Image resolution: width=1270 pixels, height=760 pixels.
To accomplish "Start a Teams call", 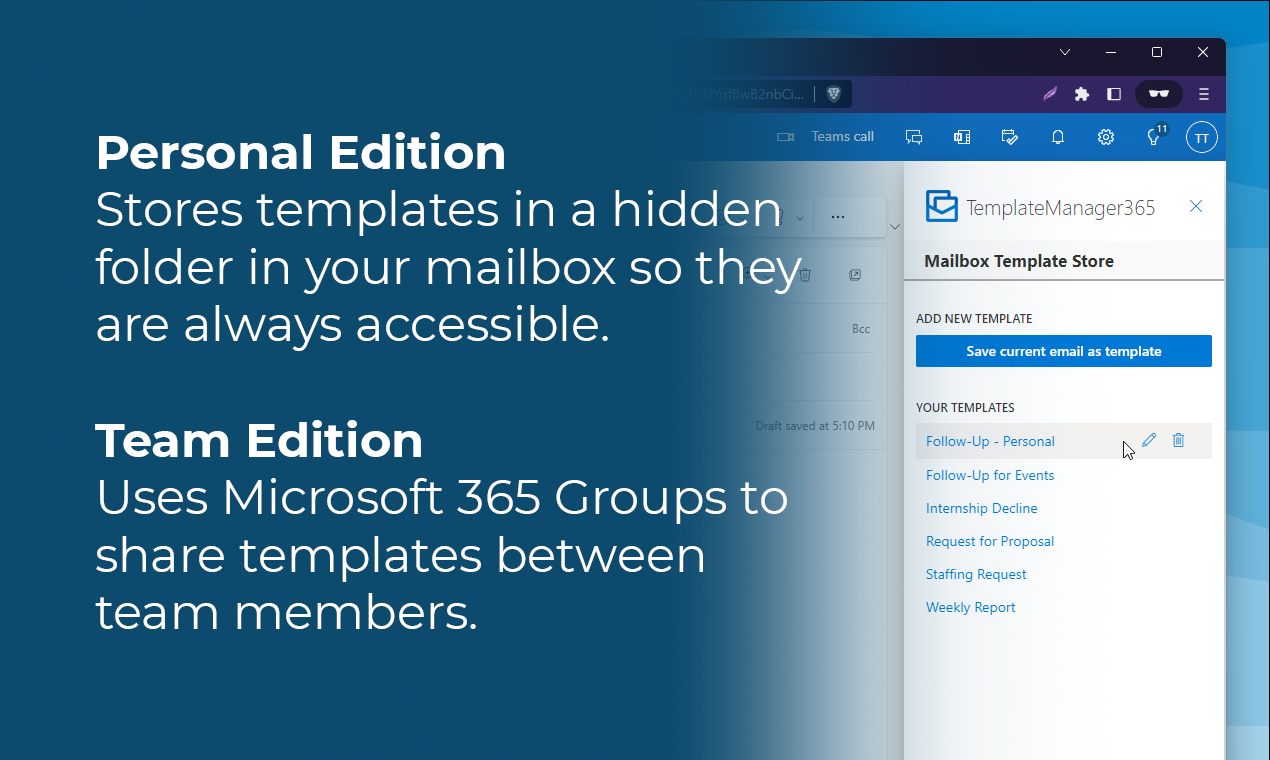I will 825,137.
